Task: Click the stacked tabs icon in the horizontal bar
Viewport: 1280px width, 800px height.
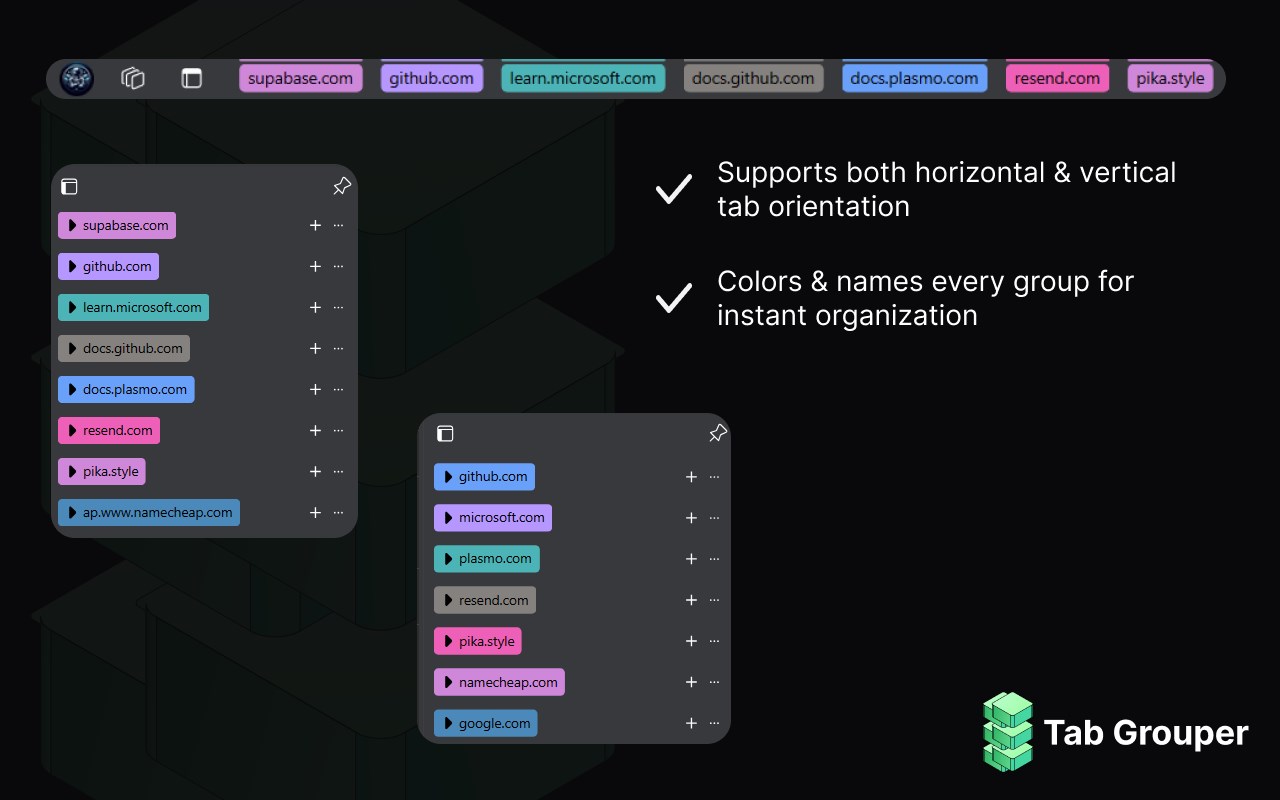Action: [x=133, y=78]
